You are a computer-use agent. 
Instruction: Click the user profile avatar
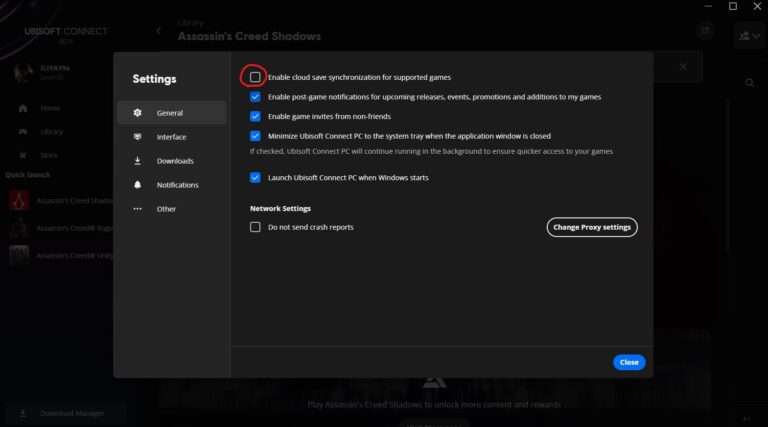tap(23, 72)
